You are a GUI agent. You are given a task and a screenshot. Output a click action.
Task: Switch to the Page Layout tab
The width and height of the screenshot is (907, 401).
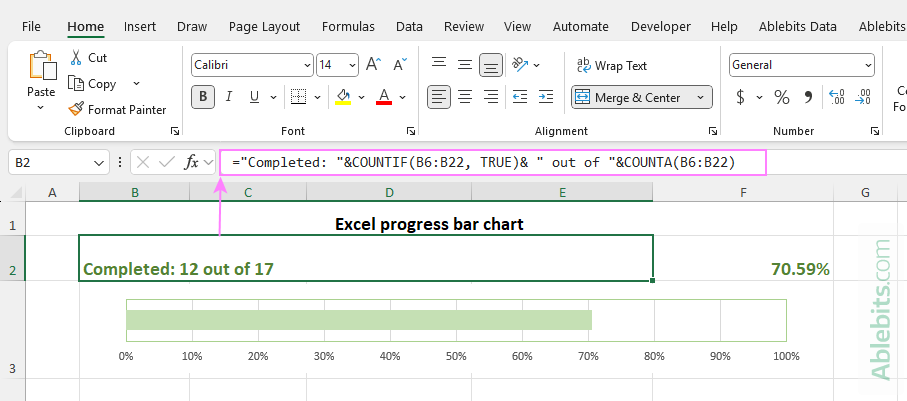(x=264, y=27)
